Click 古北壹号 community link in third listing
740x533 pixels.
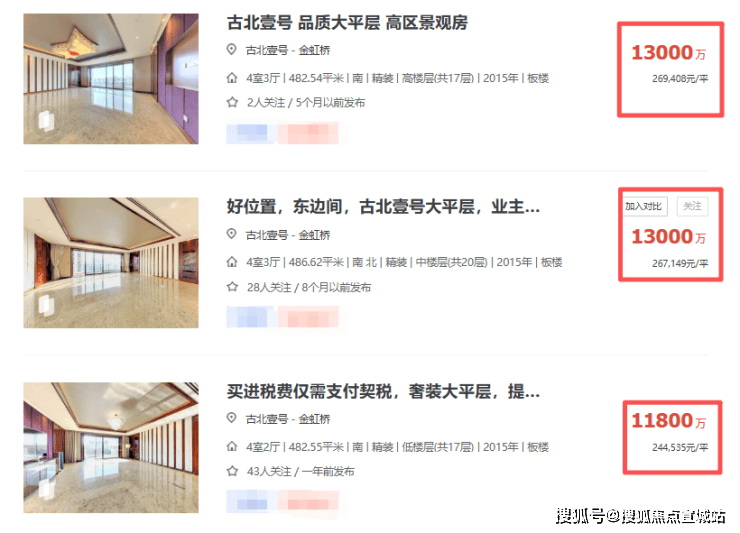pyautogui.click(x=267, y=419)
